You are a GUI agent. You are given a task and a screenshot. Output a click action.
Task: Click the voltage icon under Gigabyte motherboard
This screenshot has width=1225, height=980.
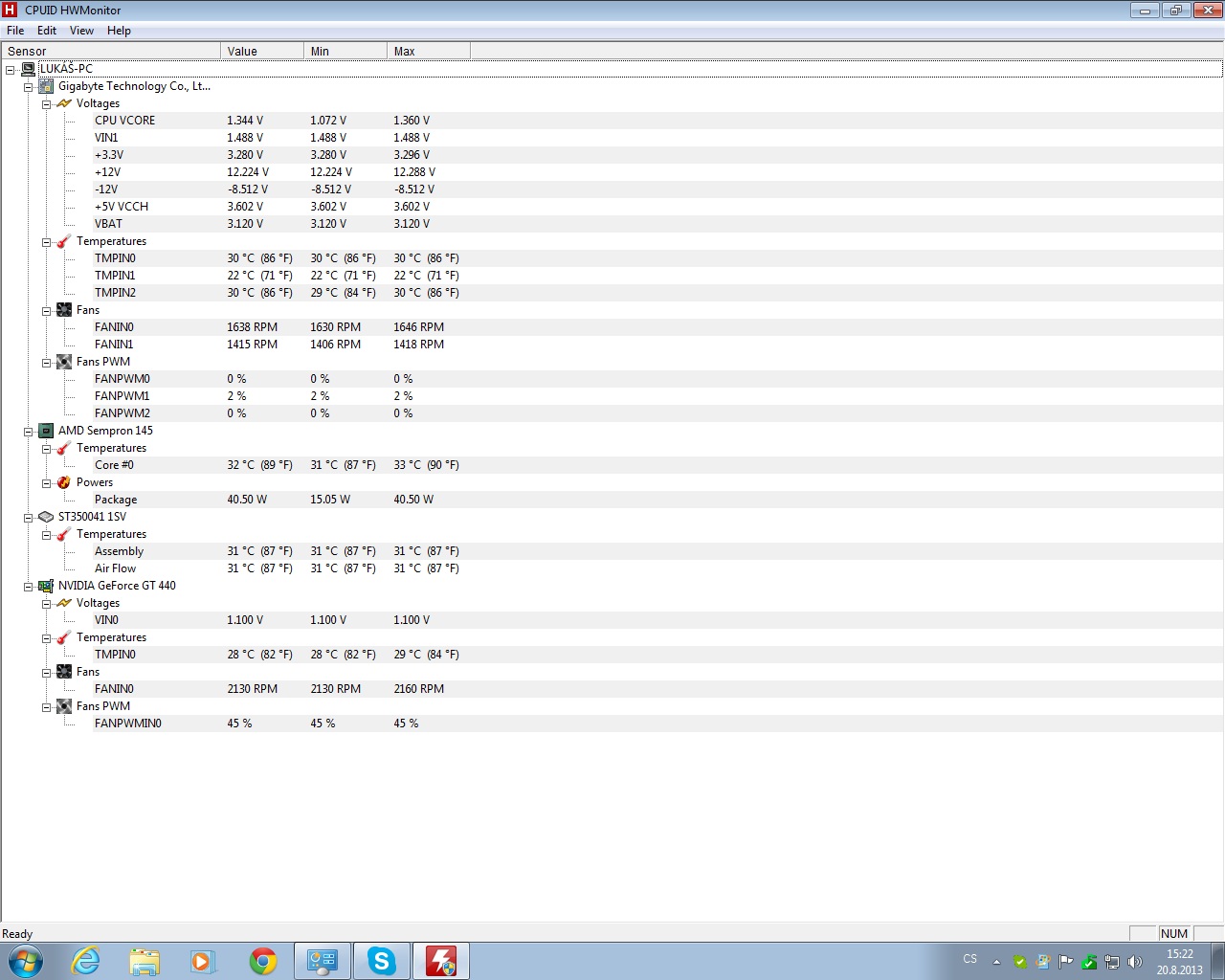[x=64, y=103]
